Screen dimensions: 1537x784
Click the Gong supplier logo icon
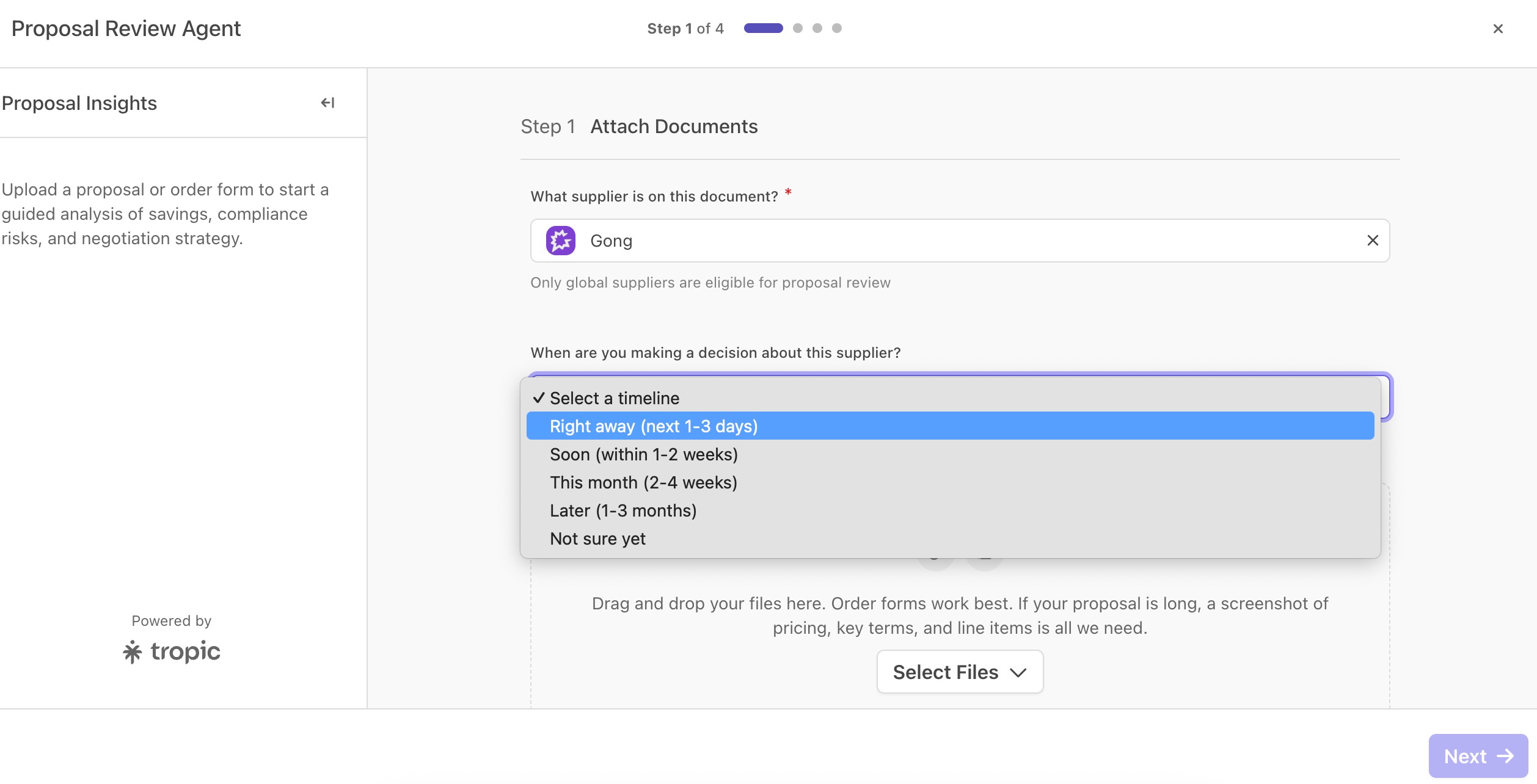[x=560, y=241]
